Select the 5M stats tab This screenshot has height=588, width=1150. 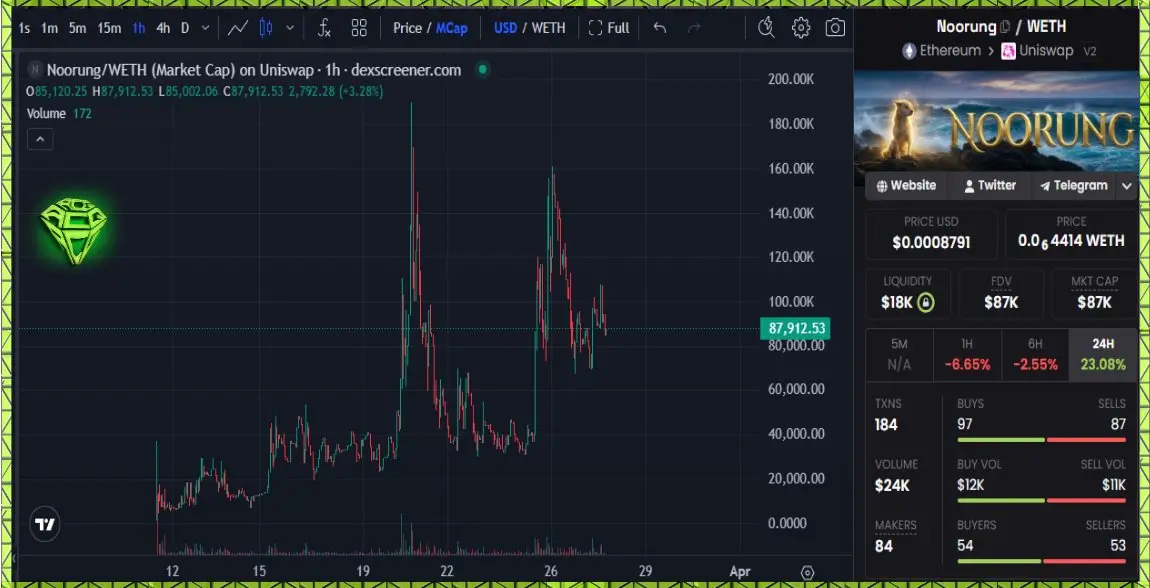click(x=899, y=355)
